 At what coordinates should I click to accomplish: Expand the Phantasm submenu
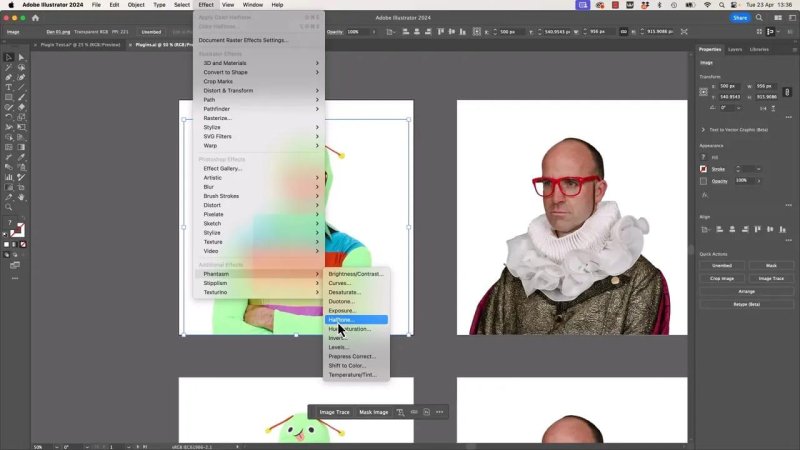point(259,274)
